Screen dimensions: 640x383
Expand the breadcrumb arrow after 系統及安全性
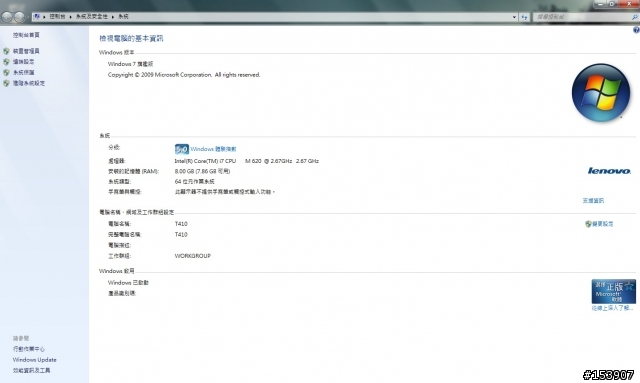[113, 17]
